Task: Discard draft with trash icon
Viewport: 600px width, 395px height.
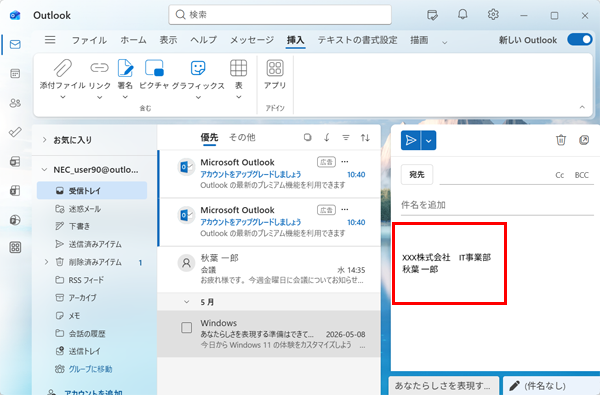Action: [x=561, y=140]
